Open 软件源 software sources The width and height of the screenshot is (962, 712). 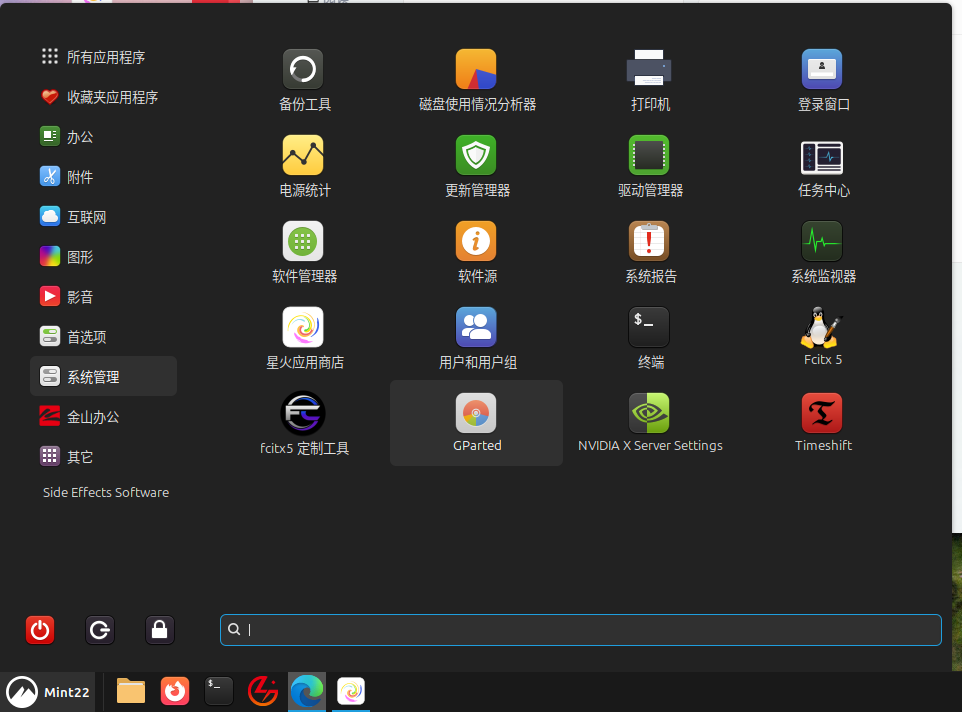[x=477, y=252]
